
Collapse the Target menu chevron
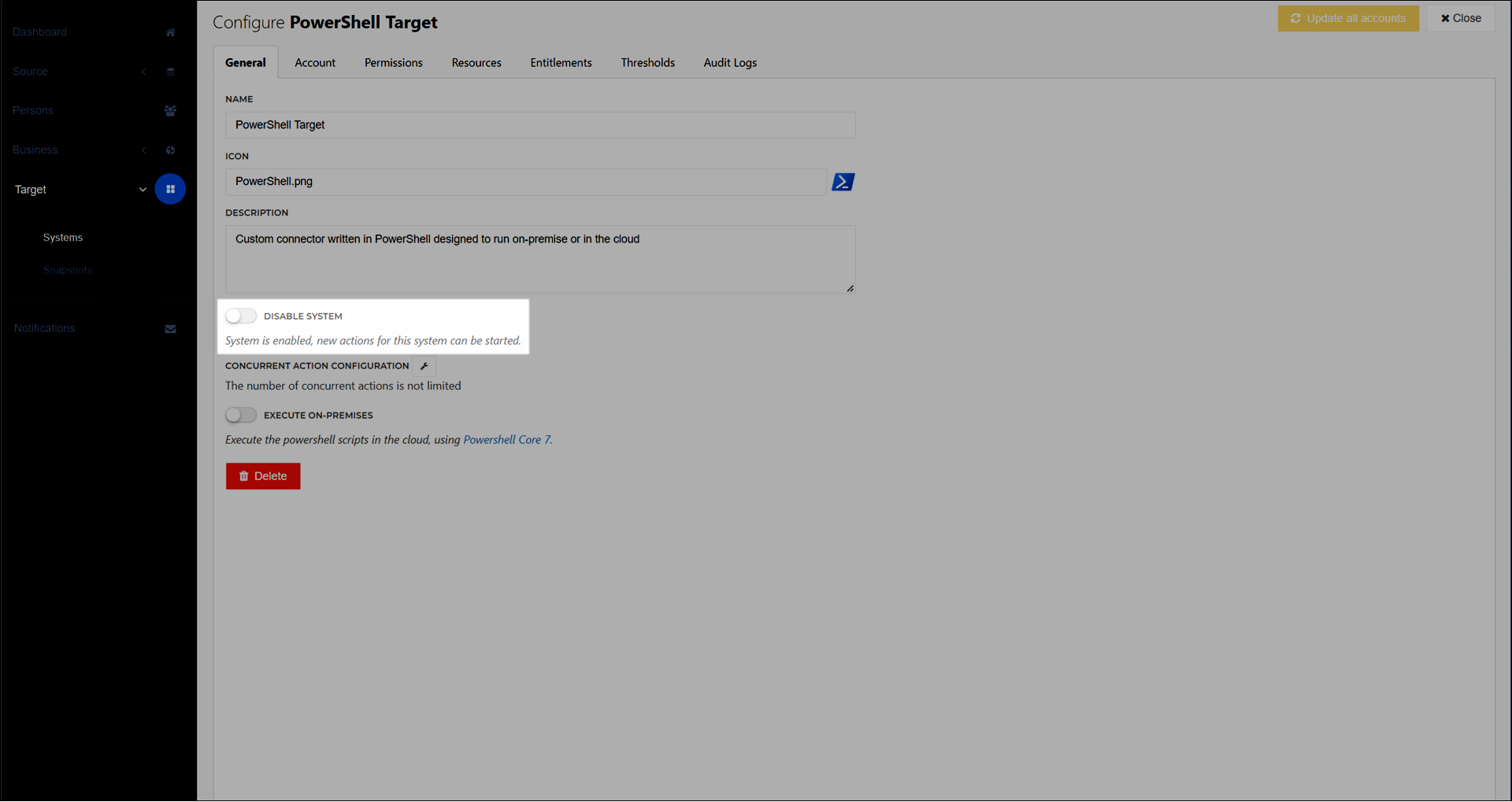[x=143, y=190]
